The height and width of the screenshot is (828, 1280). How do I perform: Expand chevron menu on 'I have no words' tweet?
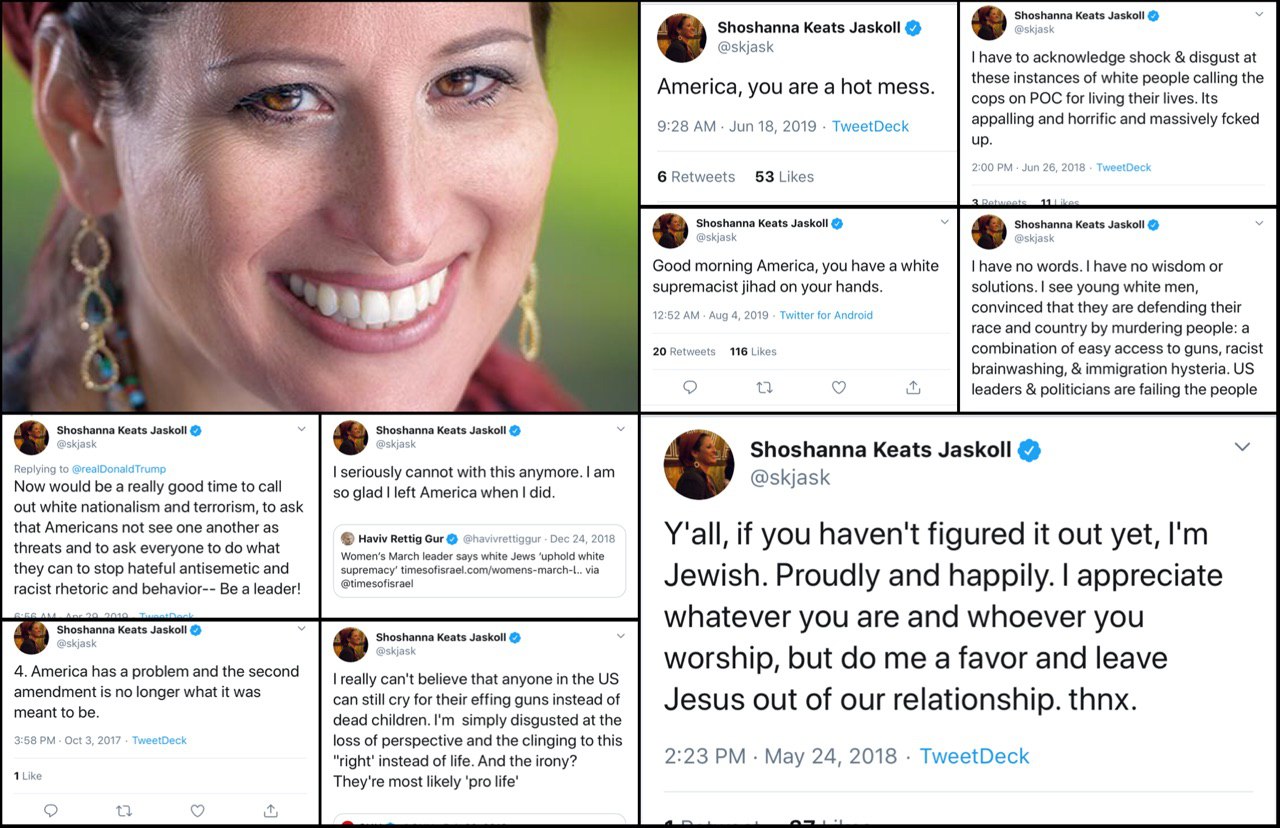tap(1260, 223)
